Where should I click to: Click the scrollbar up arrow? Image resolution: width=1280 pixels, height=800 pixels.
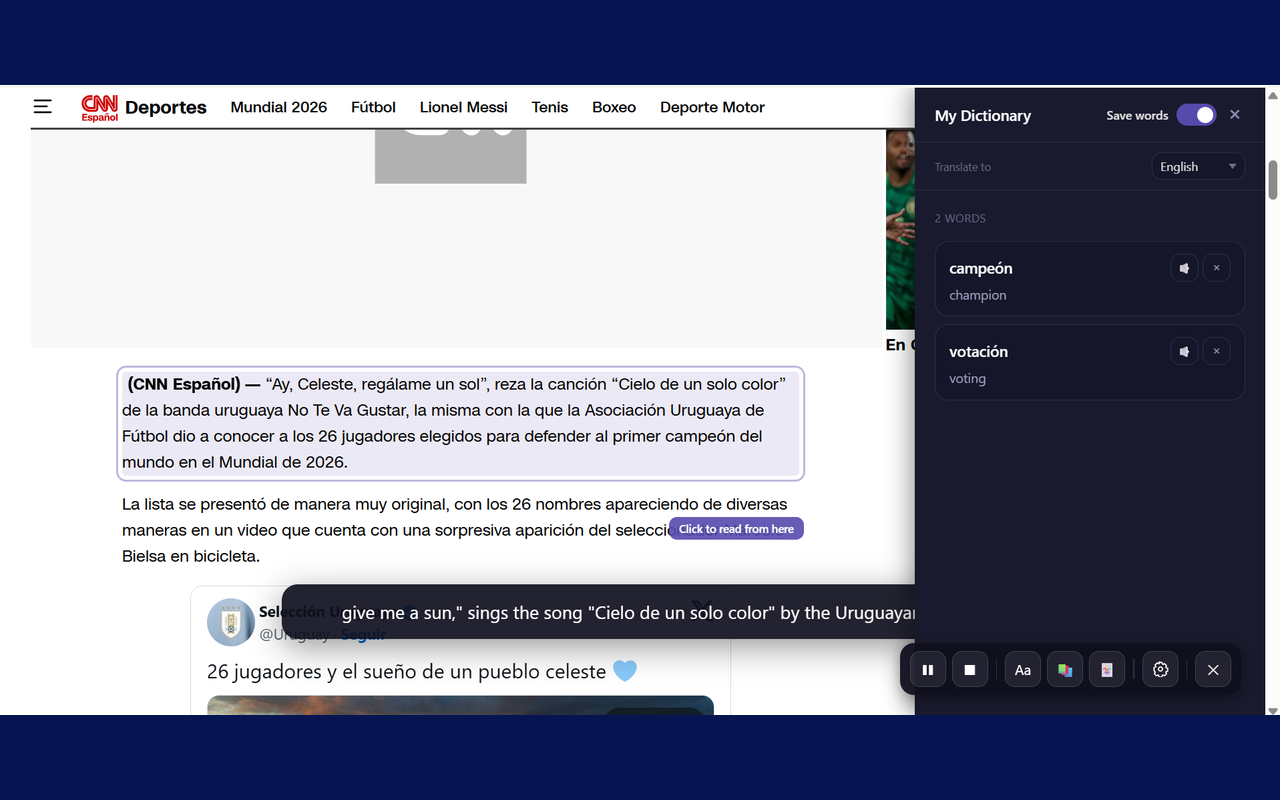(1273, 96)
